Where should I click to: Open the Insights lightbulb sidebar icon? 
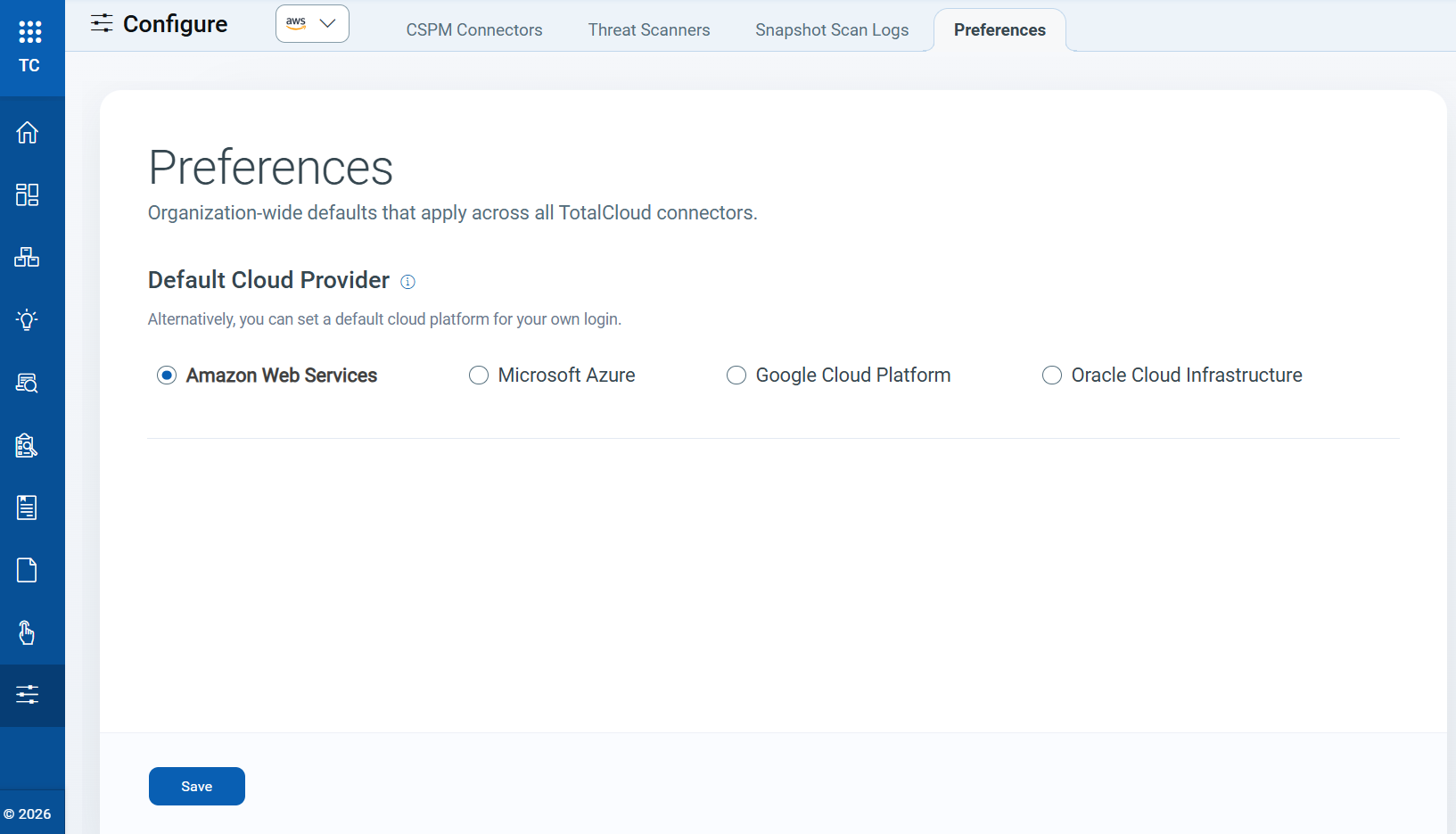(28, 319)
